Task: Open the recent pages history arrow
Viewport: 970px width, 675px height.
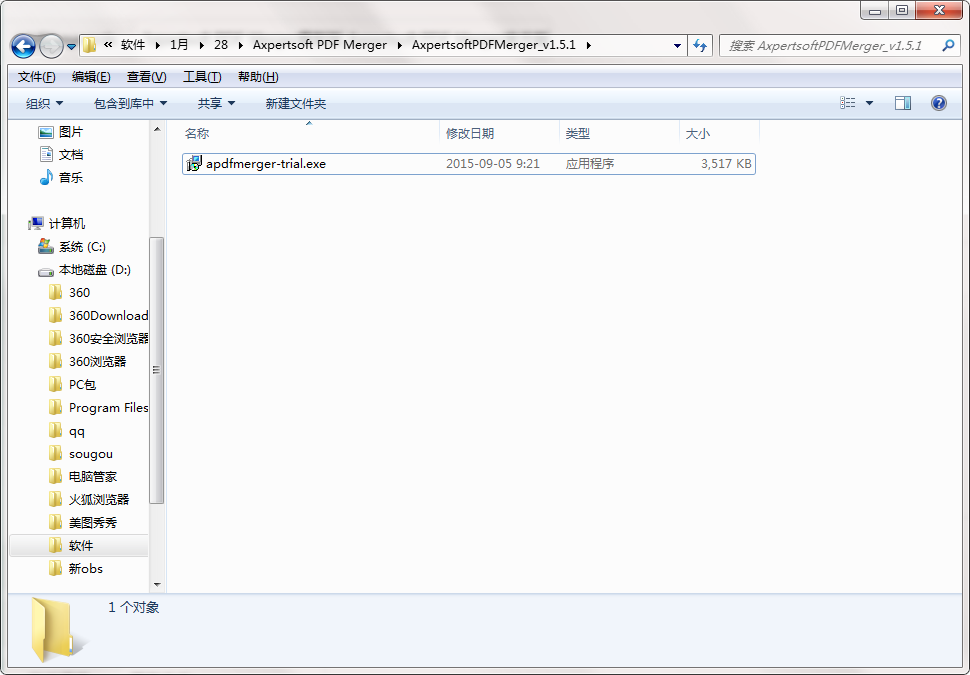Action: 71,46
